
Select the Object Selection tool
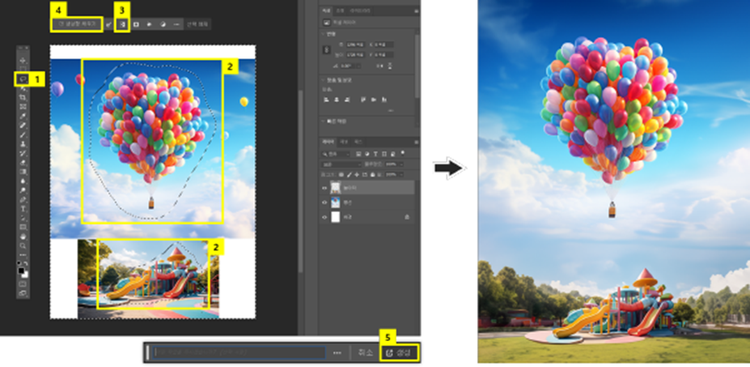pos(23,88)
